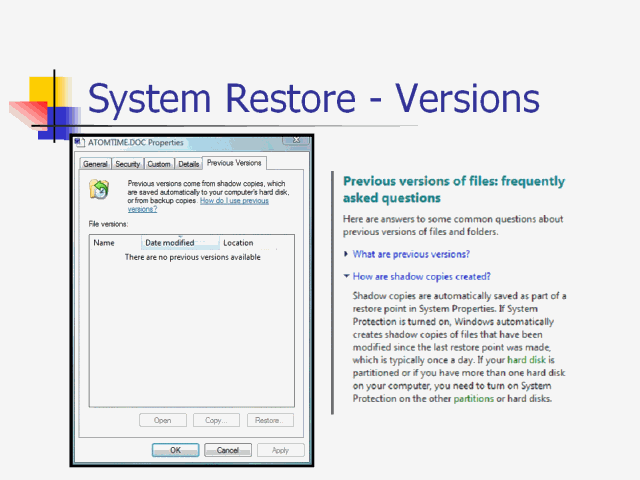Go to the Details tab
The image size is (640, 480).
coord(189,163)
